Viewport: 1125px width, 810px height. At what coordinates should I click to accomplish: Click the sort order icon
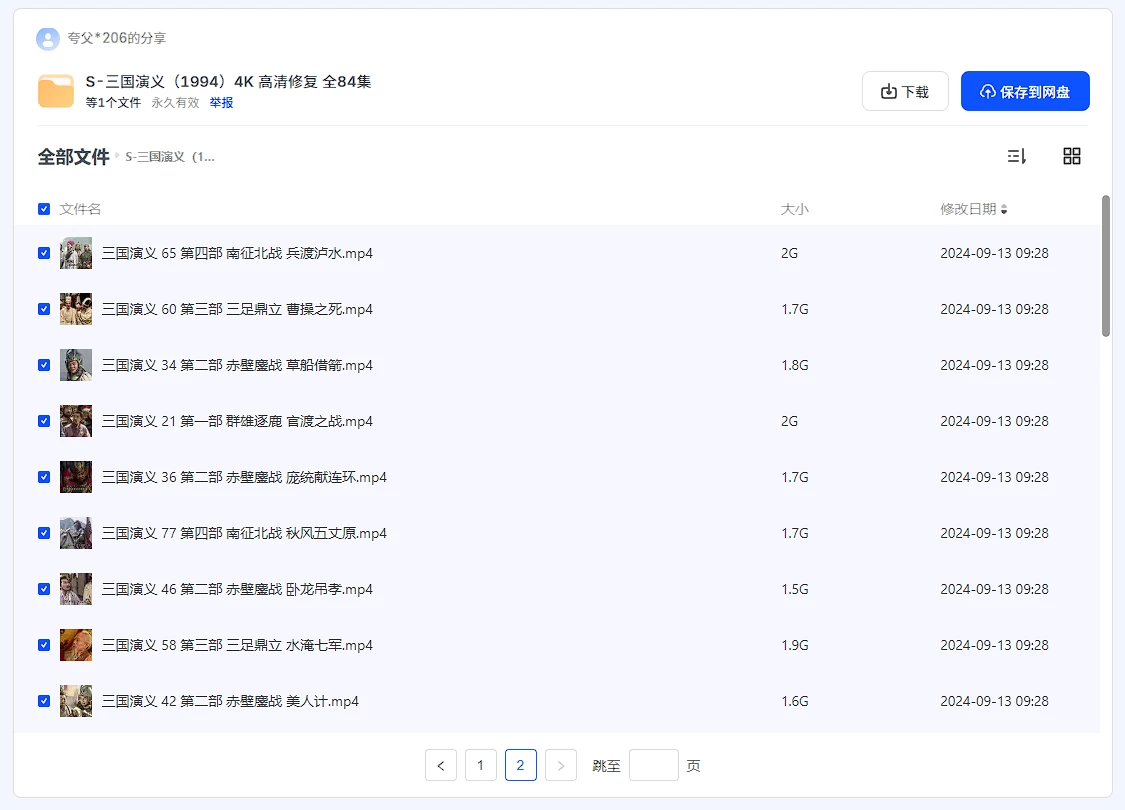click(x=1016, y=156)
